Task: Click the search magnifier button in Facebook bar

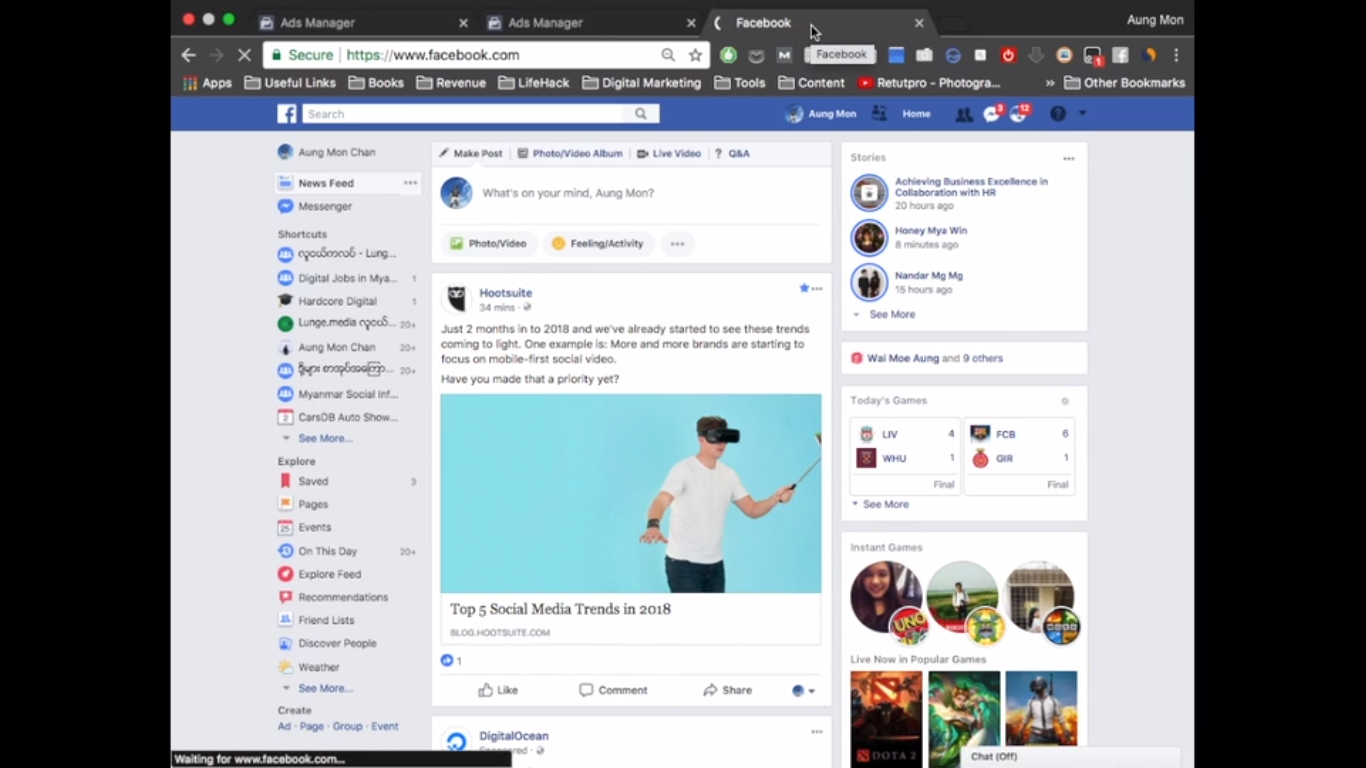Action: (641, 114)
